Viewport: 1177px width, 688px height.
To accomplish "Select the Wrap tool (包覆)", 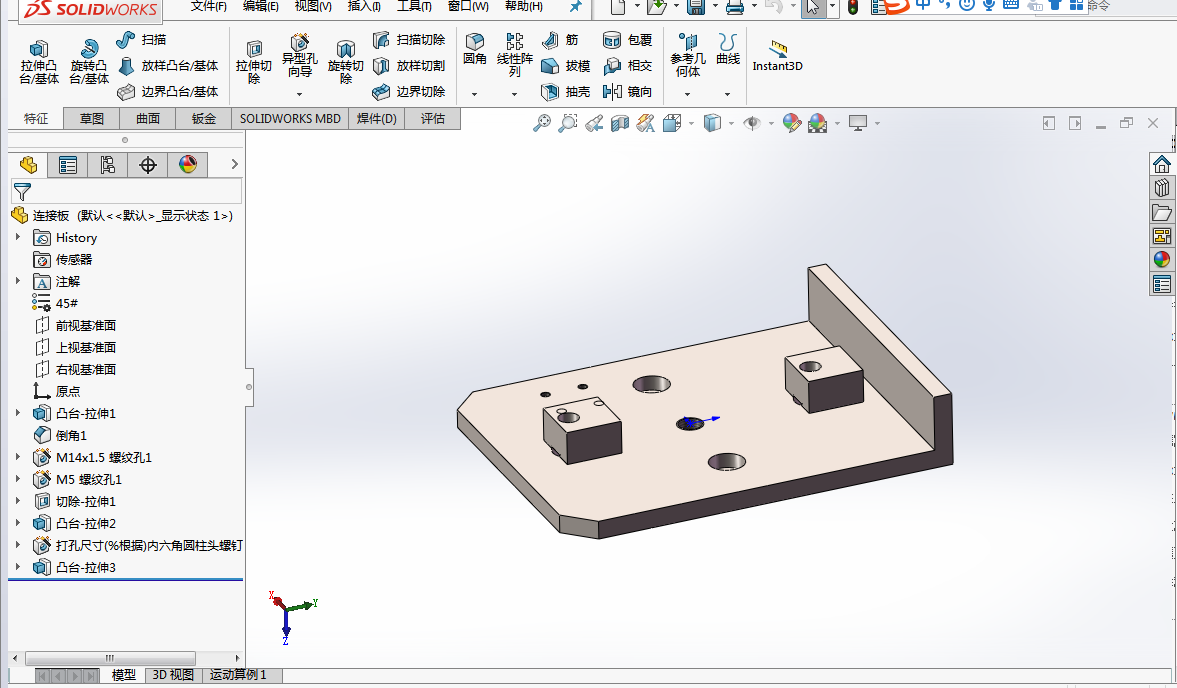I will [x=628, y=40].
